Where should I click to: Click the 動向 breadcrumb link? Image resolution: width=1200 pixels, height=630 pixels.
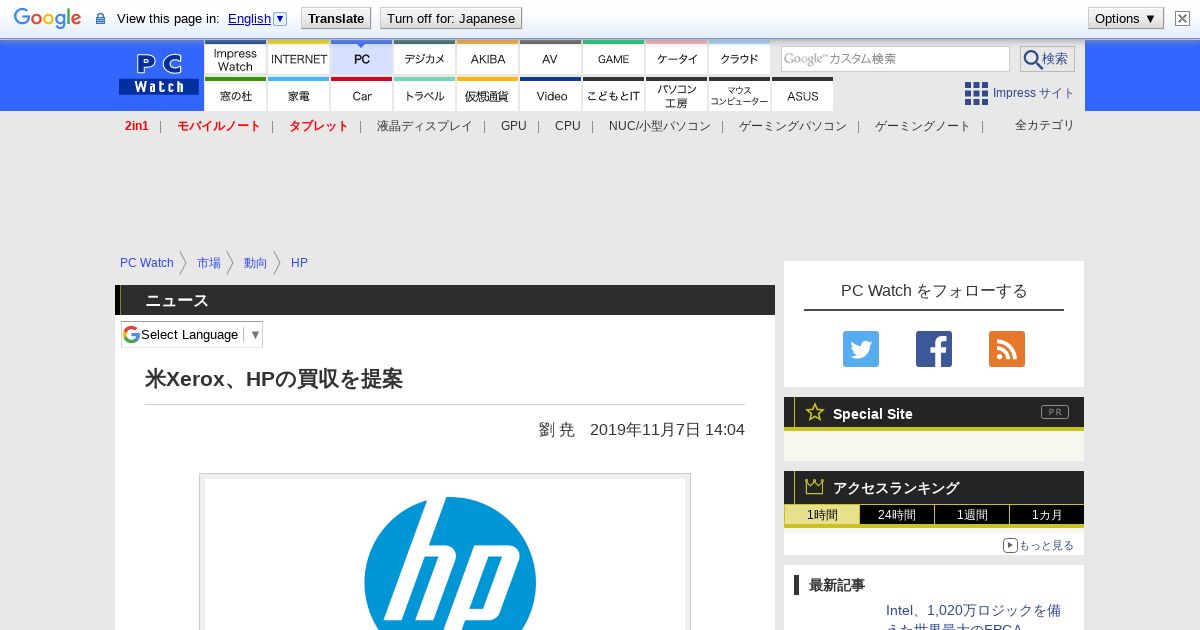256,263
